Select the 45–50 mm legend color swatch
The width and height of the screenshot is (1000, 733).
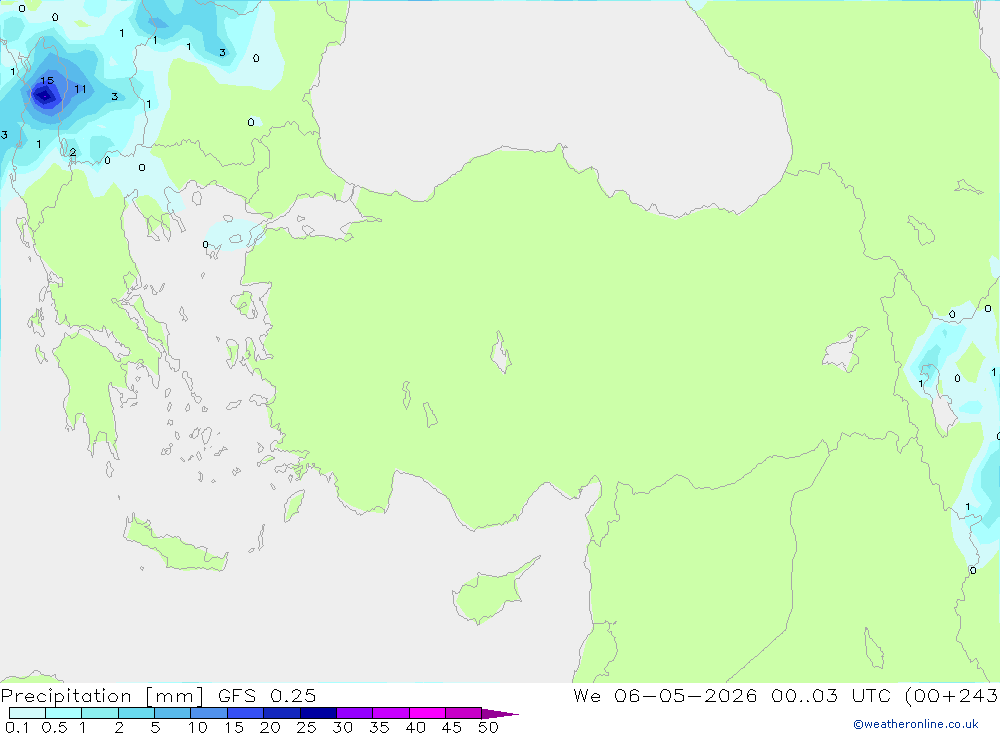click(463, 713)
